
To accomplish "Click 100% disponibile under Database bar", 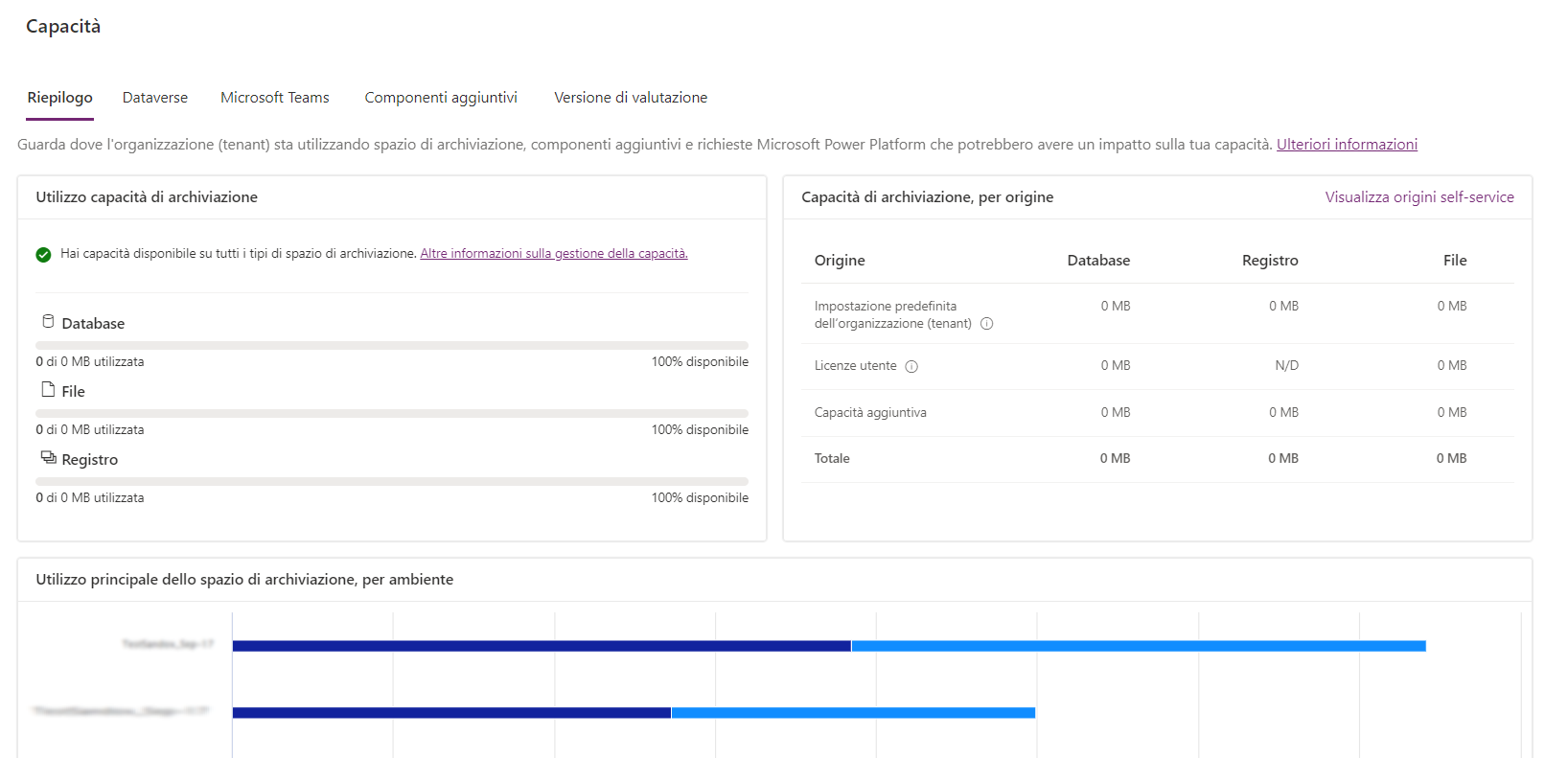I will pyautogui.click(x=700, y=362).
